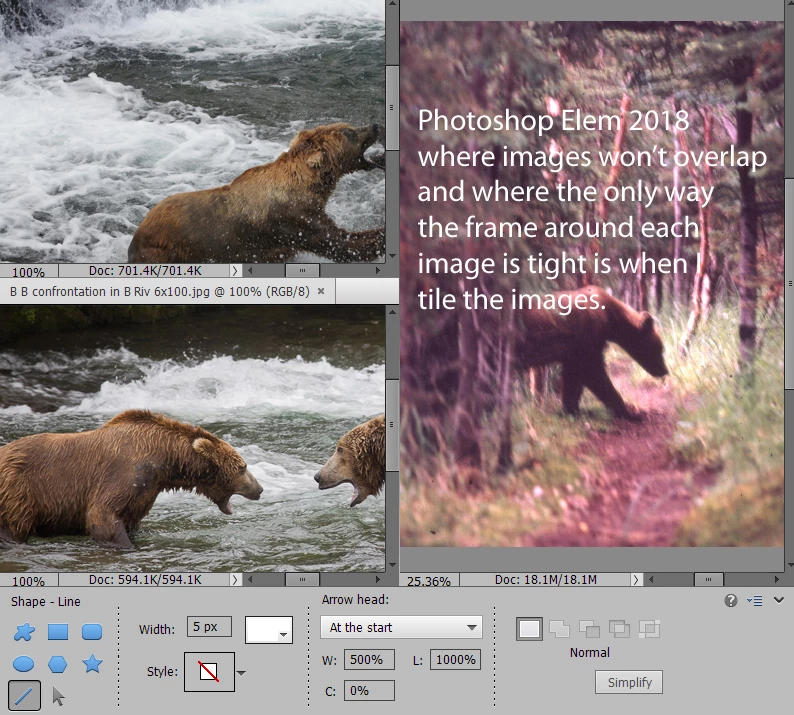Click the 'Normal' label under shape modes
The height and width of the screenshot is (715, 794).
(x=589, y=653)
